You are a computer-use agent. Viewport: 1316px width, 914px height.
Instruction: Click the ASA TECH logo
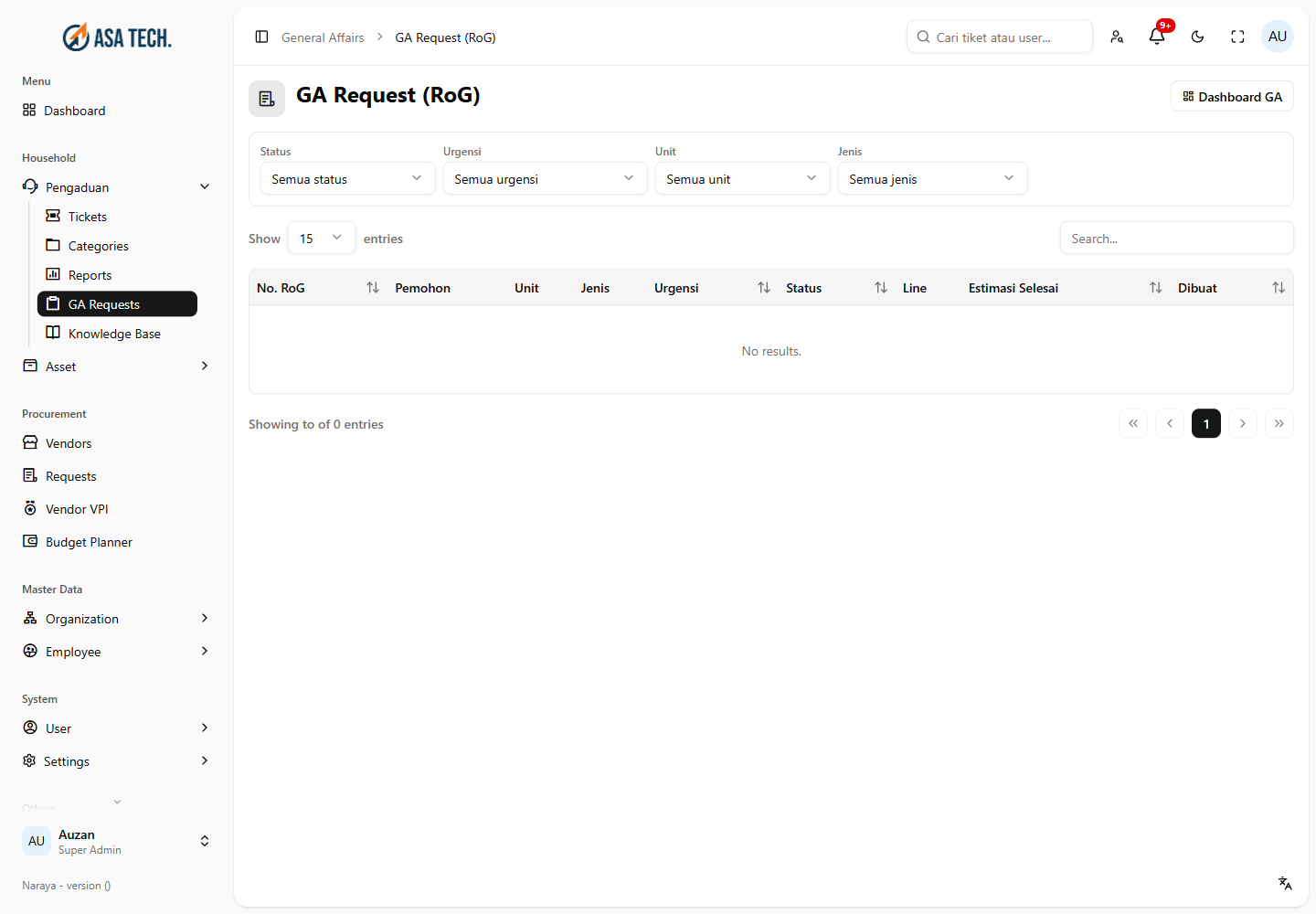tap(117, 37)
